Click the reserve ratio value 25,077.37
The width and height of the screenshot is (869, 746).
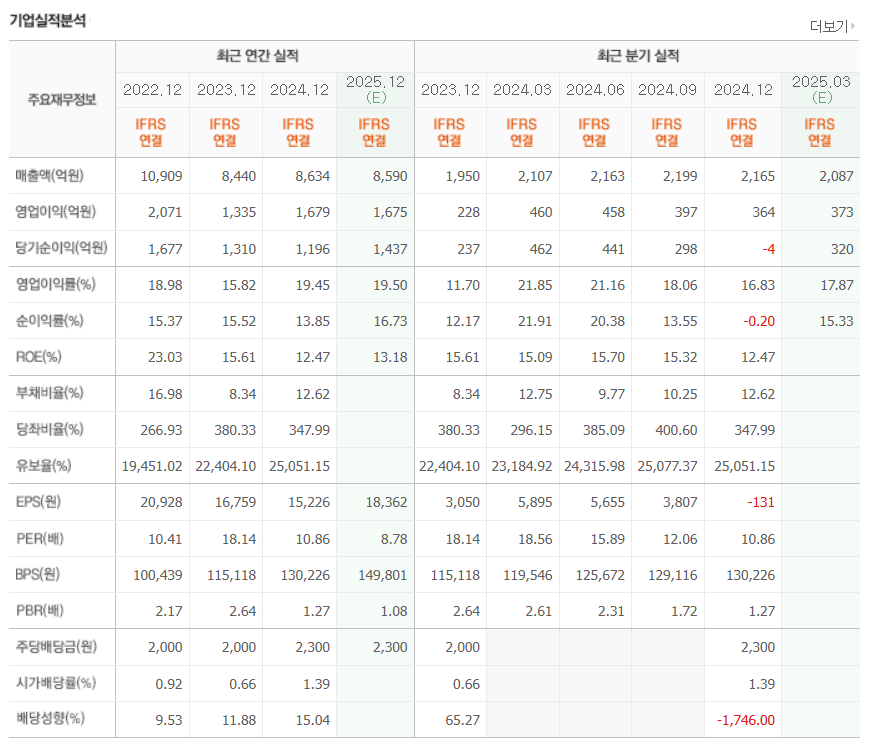[x=667, y=467]
